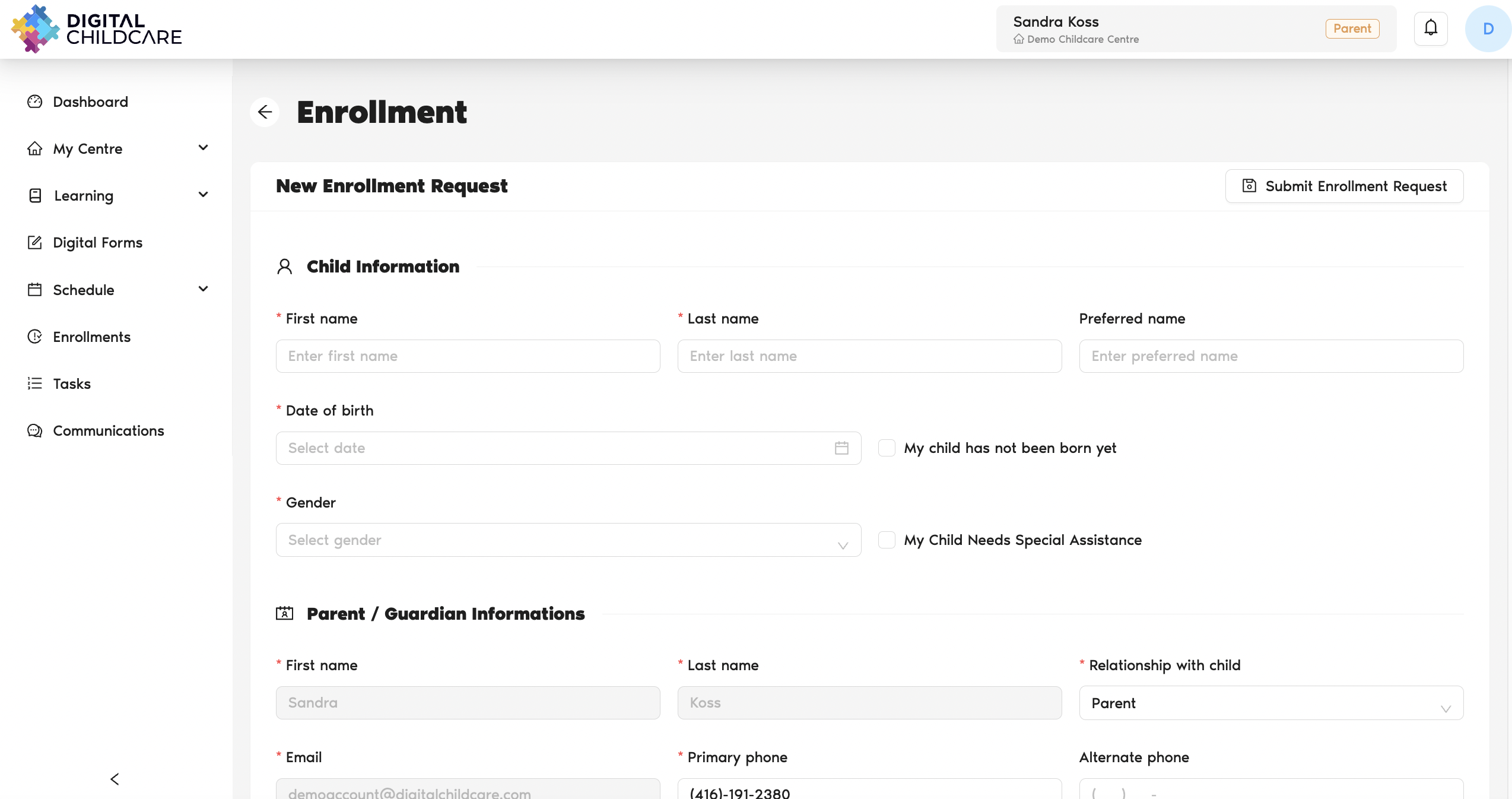Click the Digital Childcare logo
The width and height of the screenshot is (1512, 799).
(x=96, y=28)
